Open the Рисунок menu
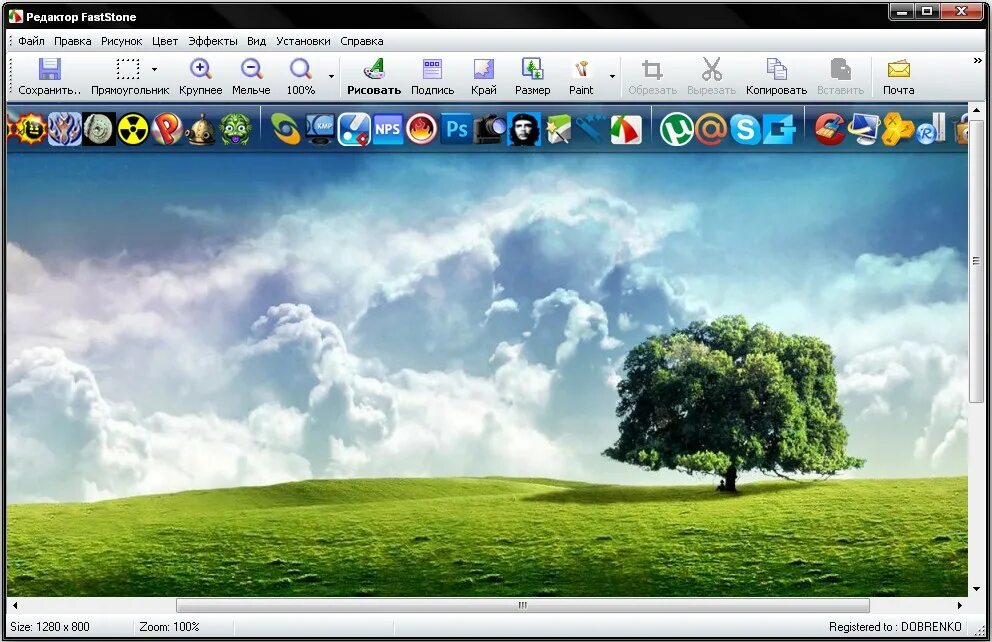Screen dimensions: 992x642 click(x=121, y=41)
